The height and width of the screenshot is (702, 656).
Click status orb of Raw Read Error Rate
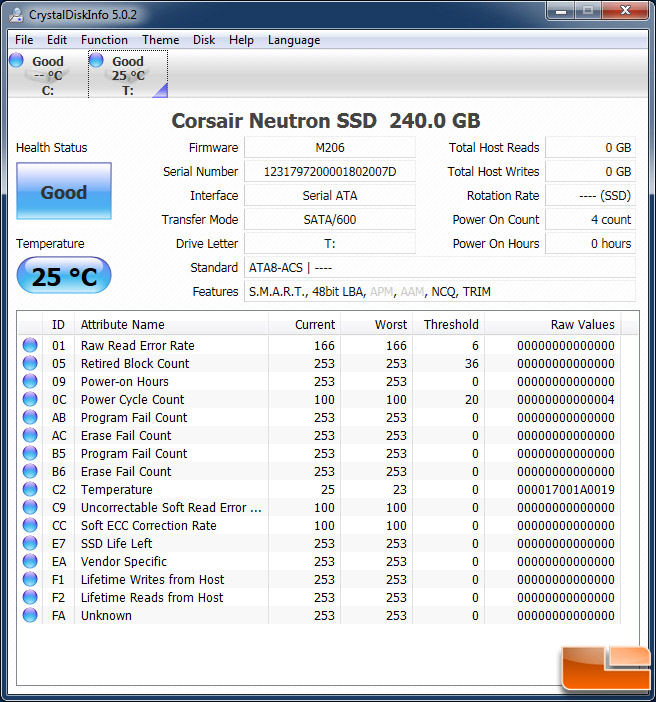(x=30, y=345)
